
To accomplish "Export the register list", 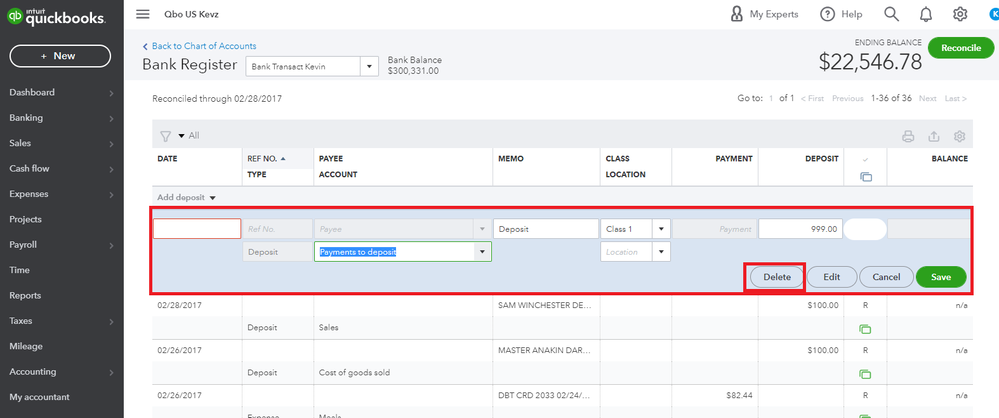I will (x=934, y=136).
